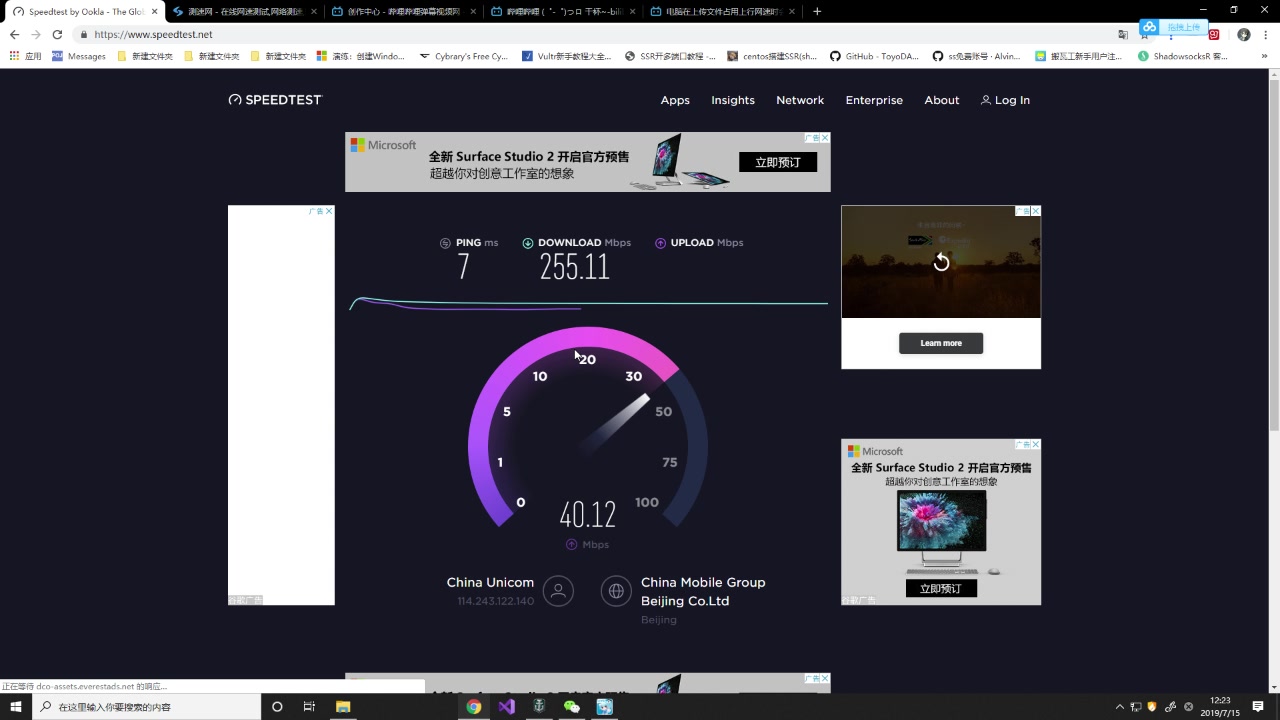Open the GitHub ToyoDA bookmark
Screen dimensions: 1280x720
(876, 56)
